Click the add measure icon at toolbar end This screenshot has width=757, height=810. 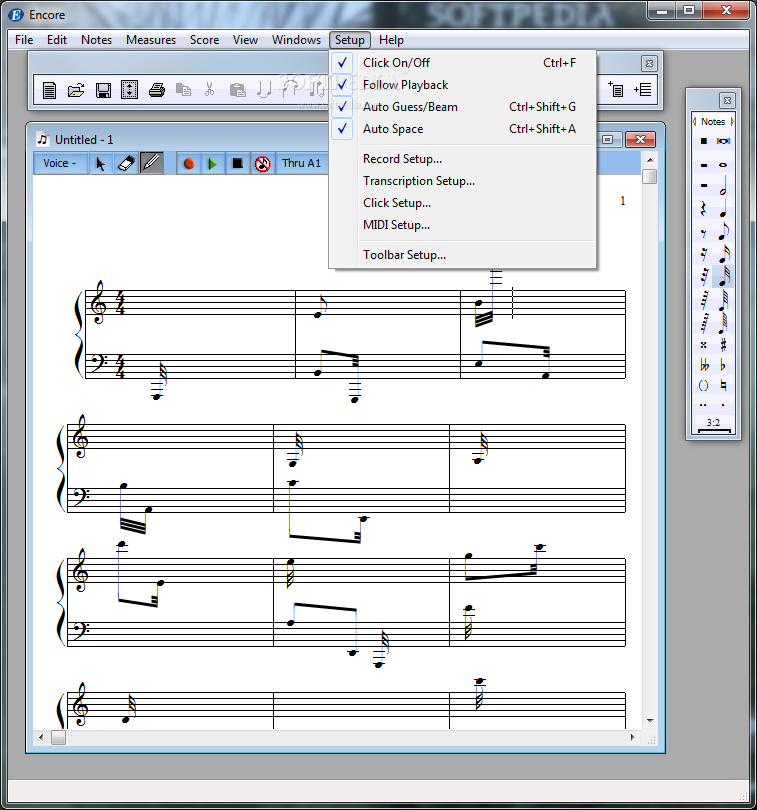click(x=642, y=89)
